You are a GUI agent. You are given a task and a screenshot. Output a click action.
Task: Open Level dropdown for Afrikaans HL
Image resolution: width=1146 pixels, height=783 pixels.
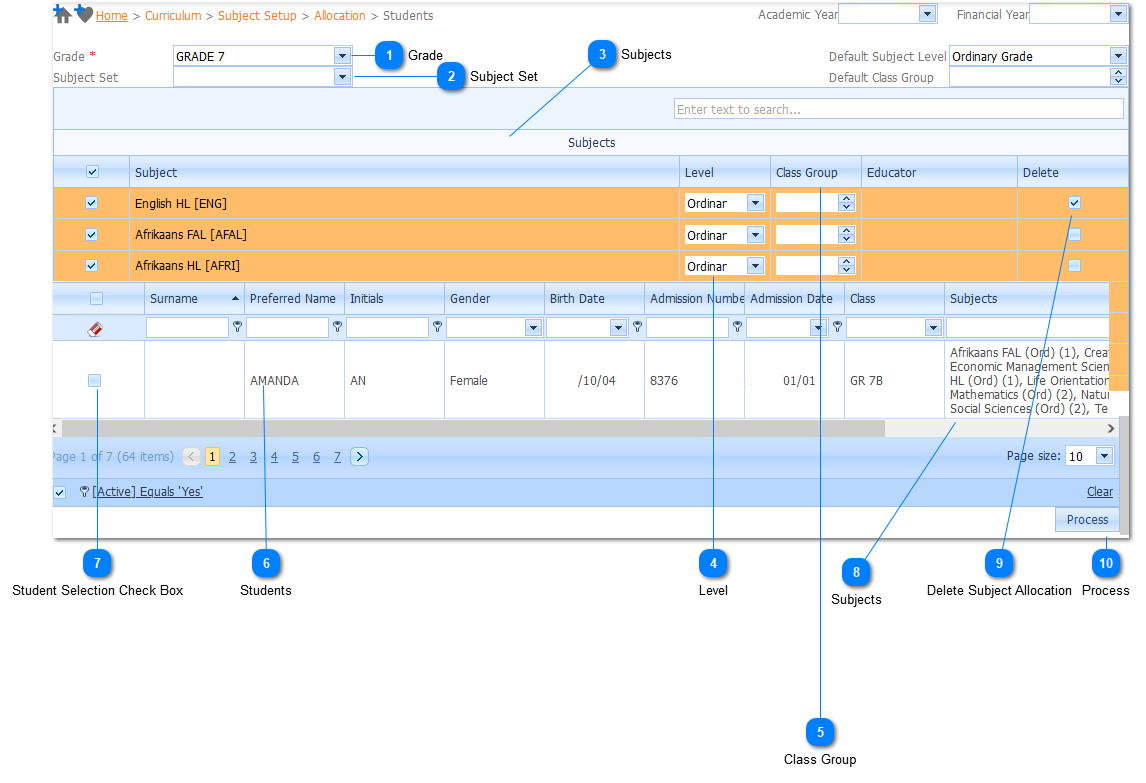pos(756,266)
